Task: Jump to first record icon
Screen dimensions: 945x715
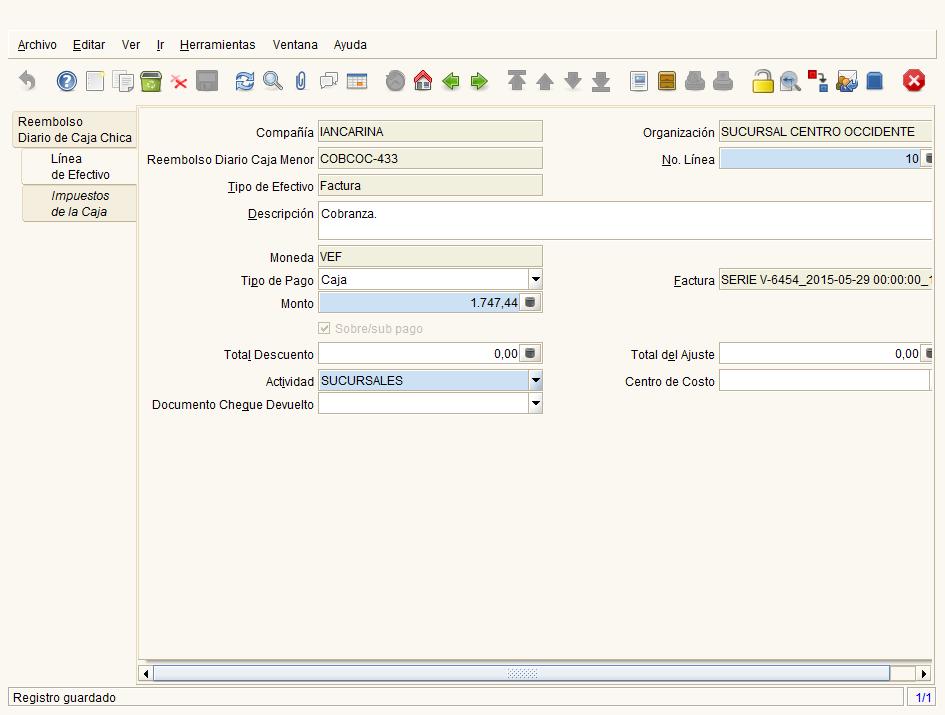Action: click(x=516, y=81)
